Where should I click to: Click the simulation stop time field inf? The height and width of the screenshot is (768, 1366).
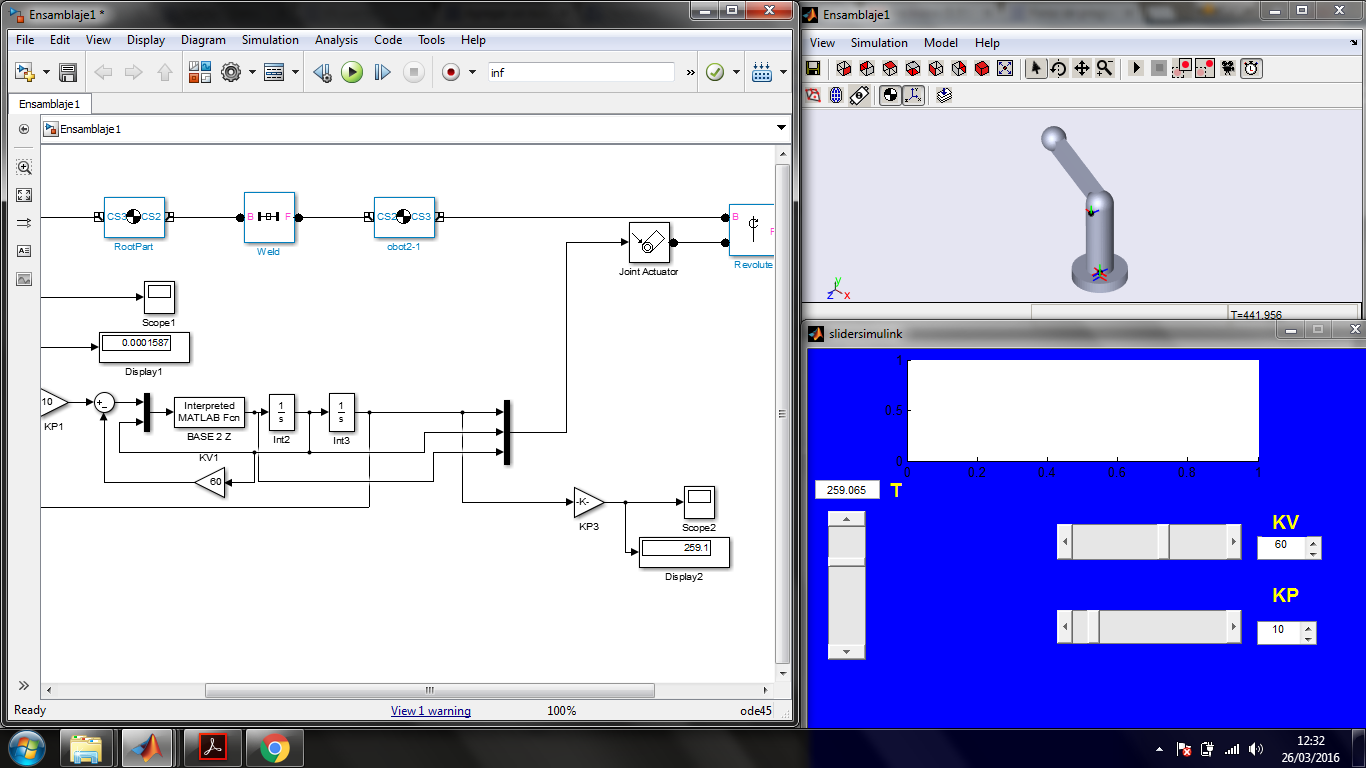[x=581, y=72]
